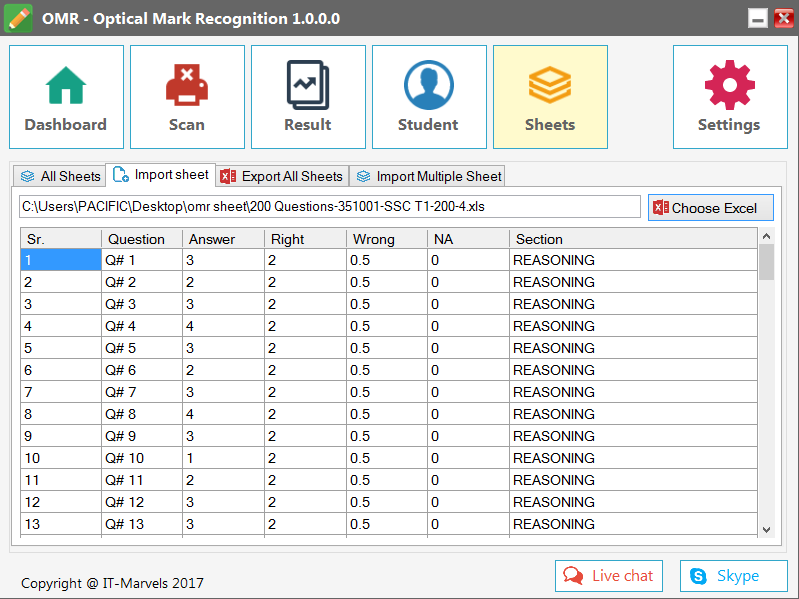Image resolution: width=799 pixels, height=599 pixels.
Task: Click scrollbar up arrow in table
Action: (x=766, y=236)
